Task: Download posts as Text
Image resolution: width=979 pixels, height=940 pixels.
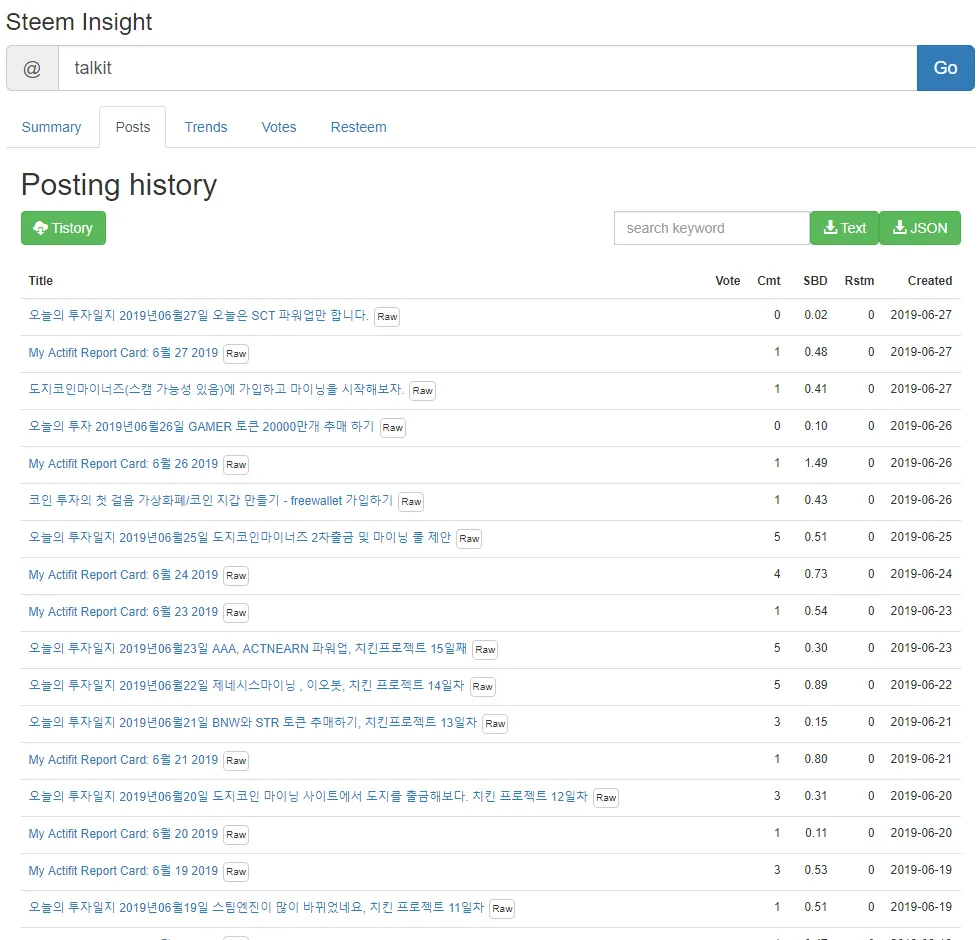Action: point(844,228)
